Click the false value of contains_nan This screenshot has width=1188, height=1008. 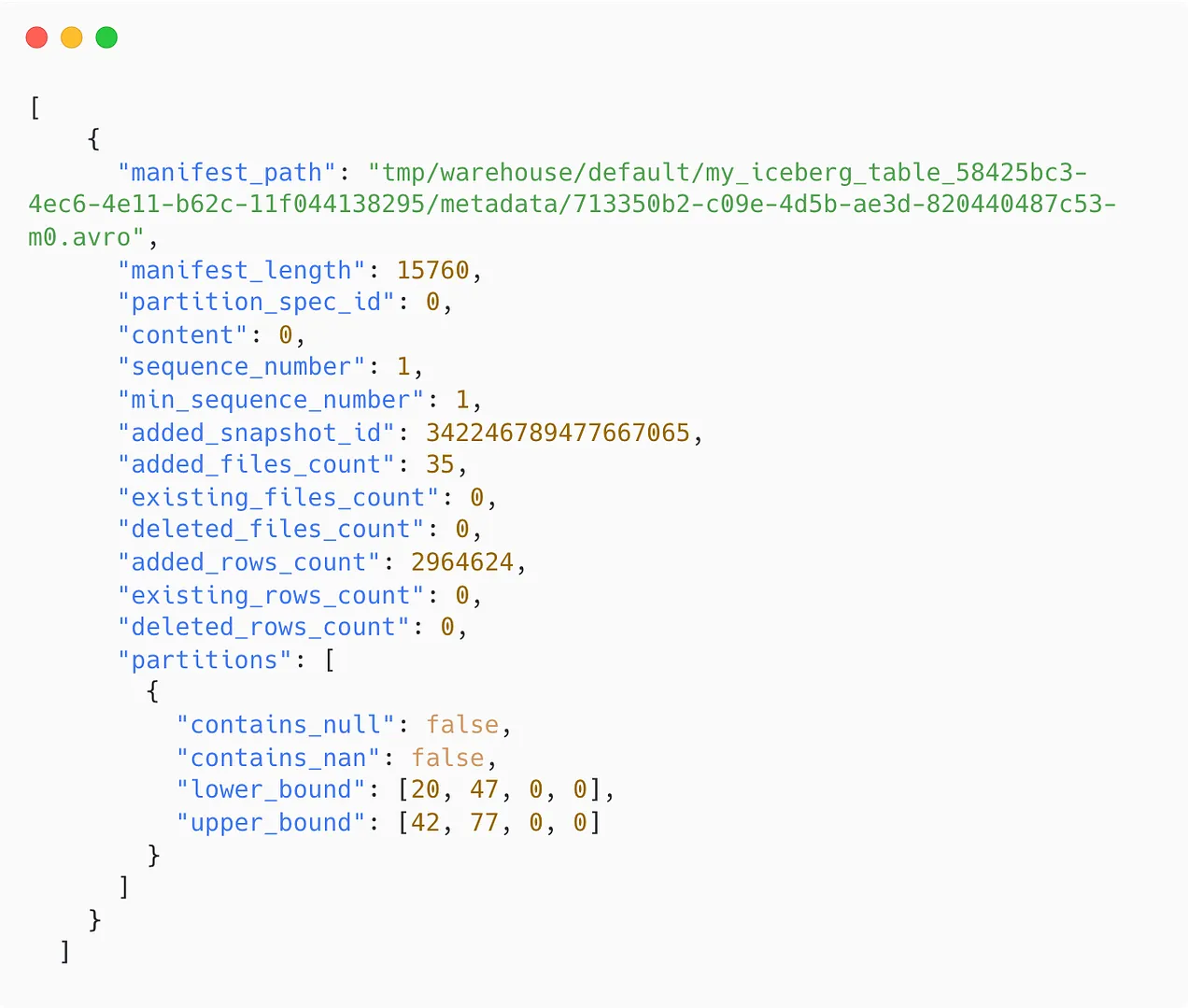coord(447,758)
